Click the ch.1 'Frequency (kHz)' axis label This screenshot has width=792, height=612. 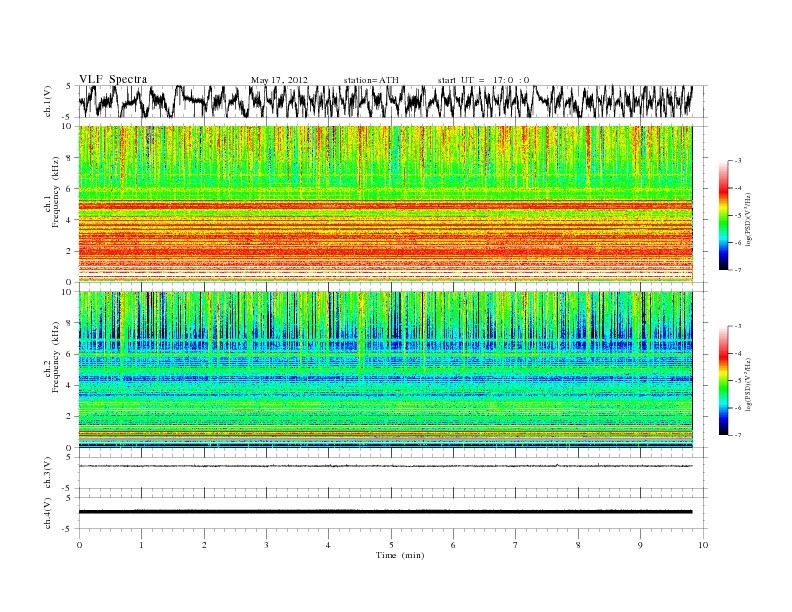(x=56, y=192)
